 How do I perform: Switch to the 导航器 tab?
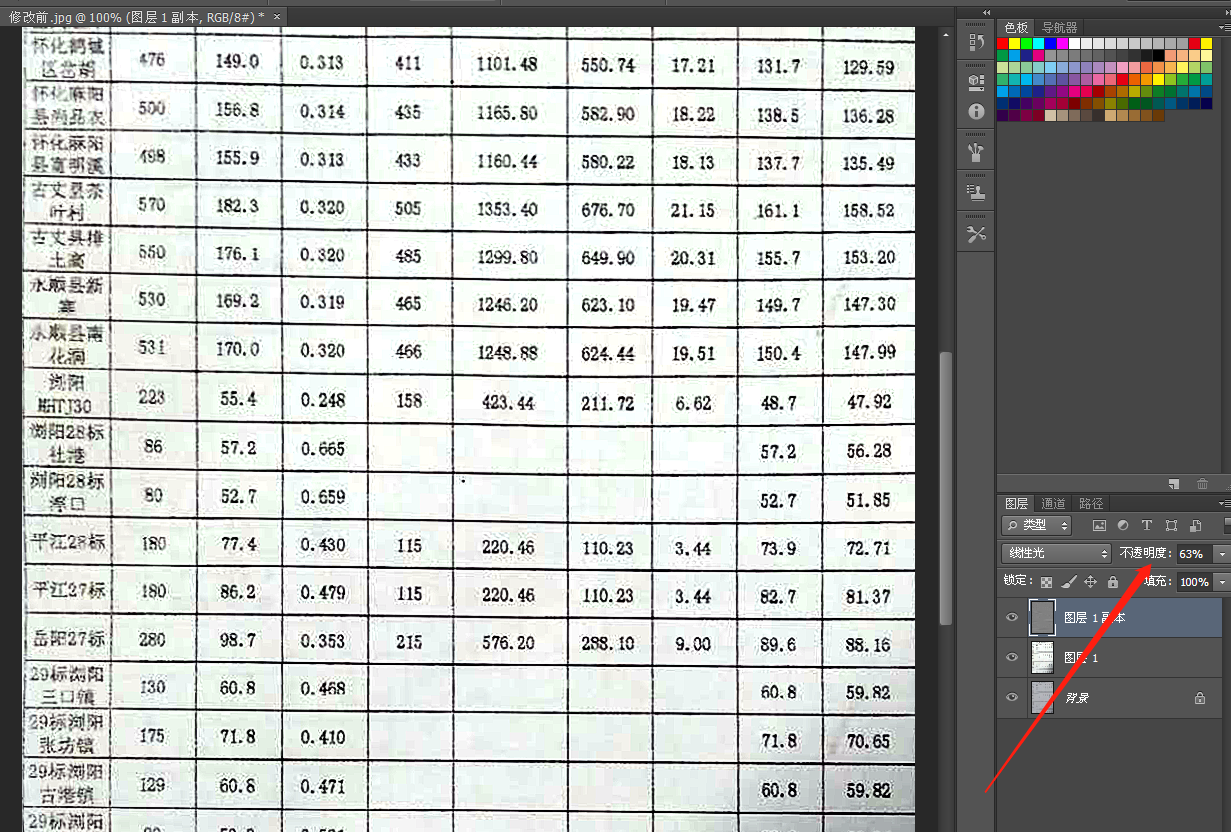pyautogui.click(x=1060, y=28)
